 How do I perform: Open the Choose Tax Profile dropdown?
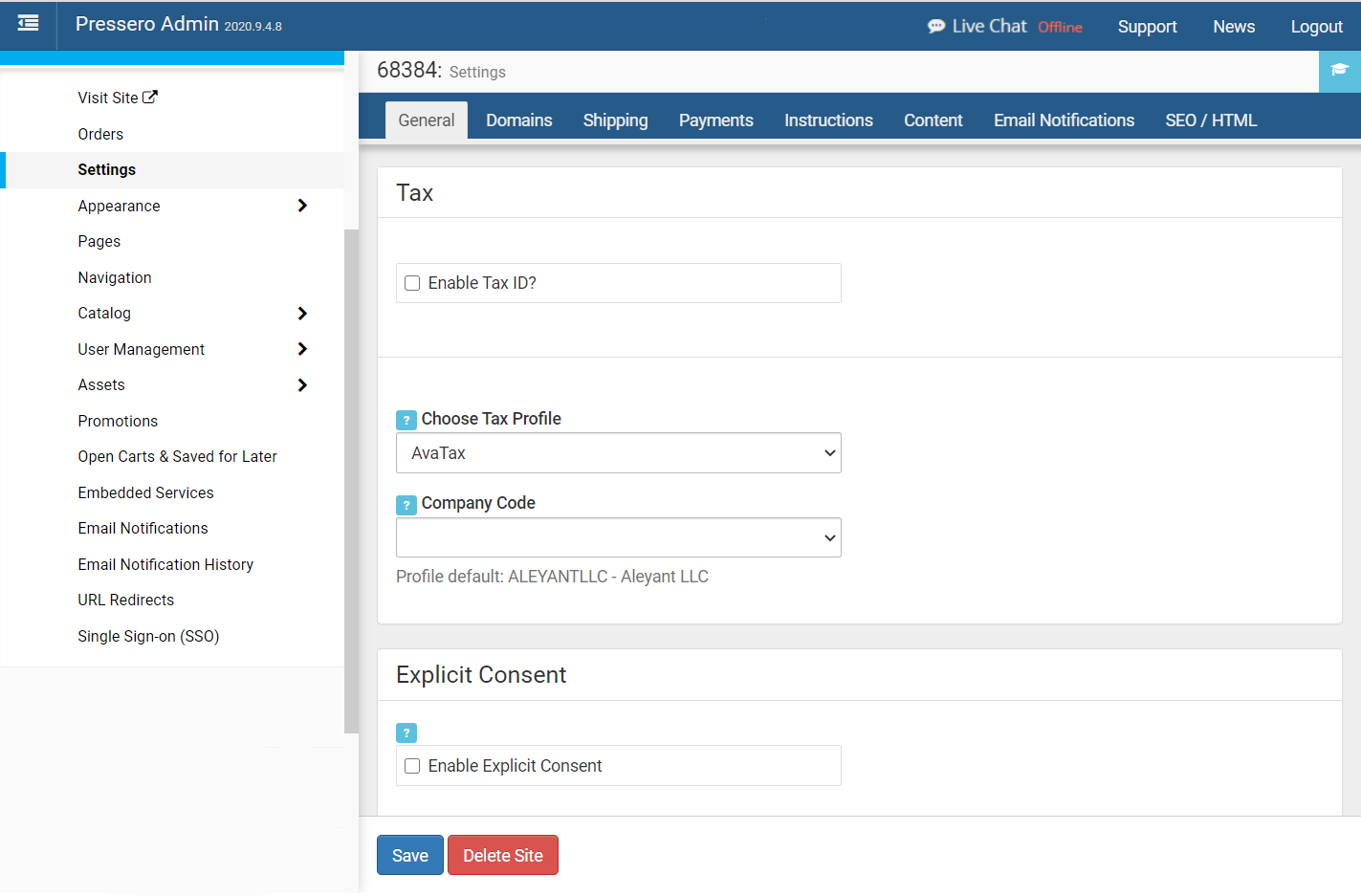(619, 453)
